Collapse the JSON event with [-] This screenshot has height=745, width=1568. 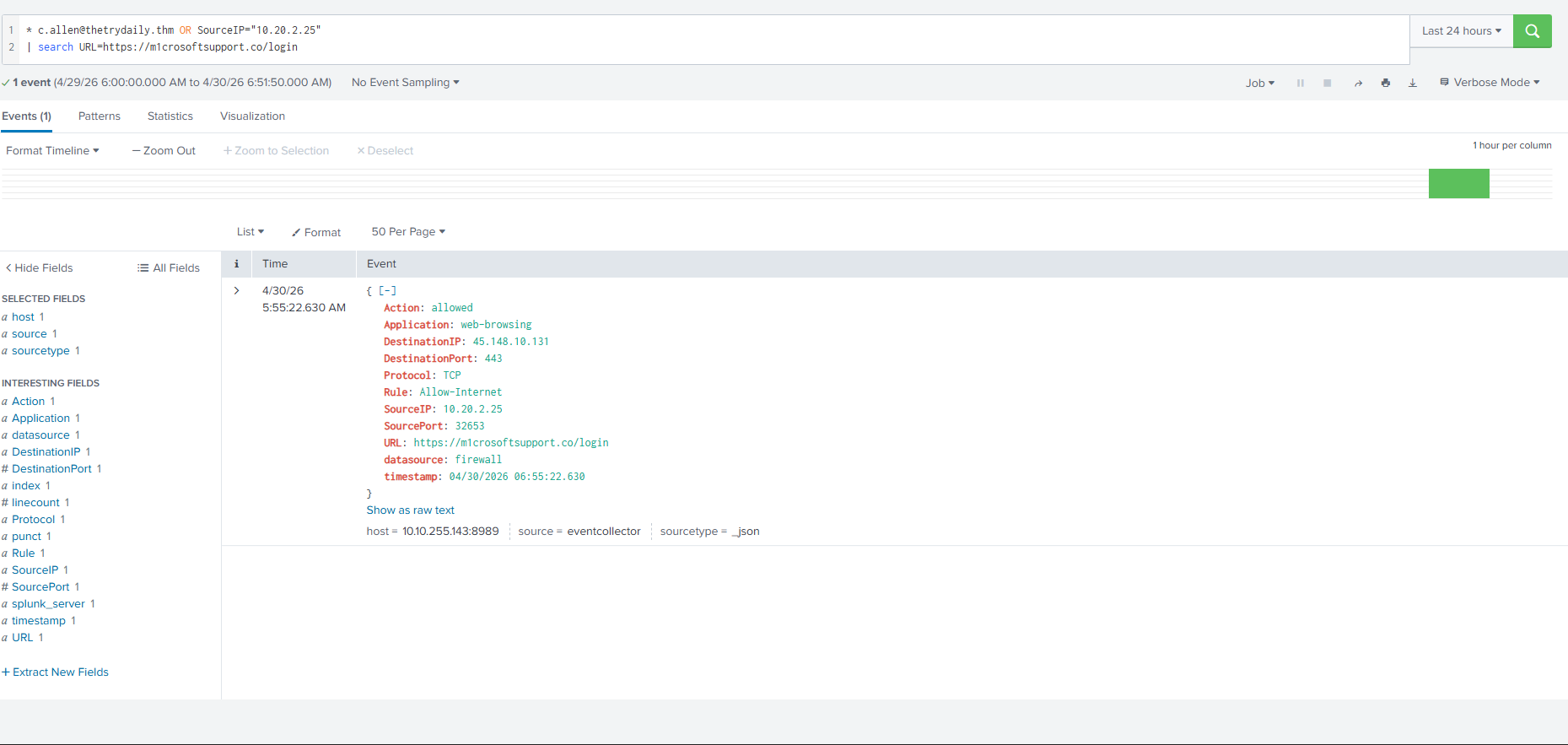[387, 291]
